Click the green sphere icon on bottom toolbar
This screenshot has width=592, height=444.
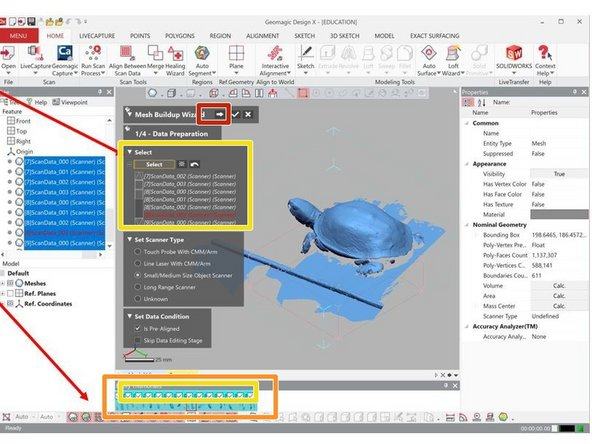(x=503, y=417)
